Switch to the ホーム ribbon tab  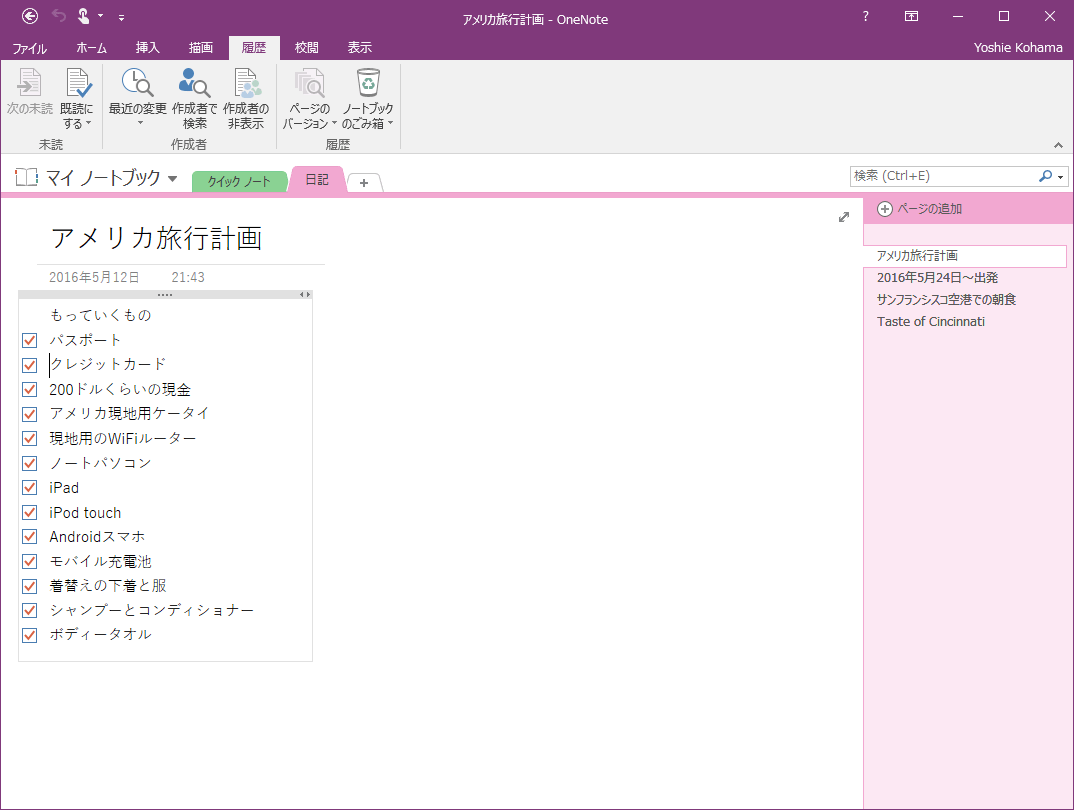92,48
